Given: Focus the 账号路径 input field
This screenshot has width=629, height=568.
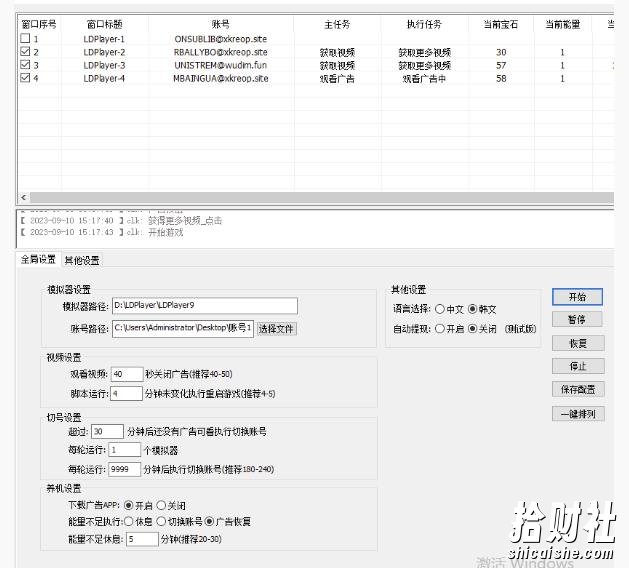Looking at the screenshot, I should (x=183, y=329).
